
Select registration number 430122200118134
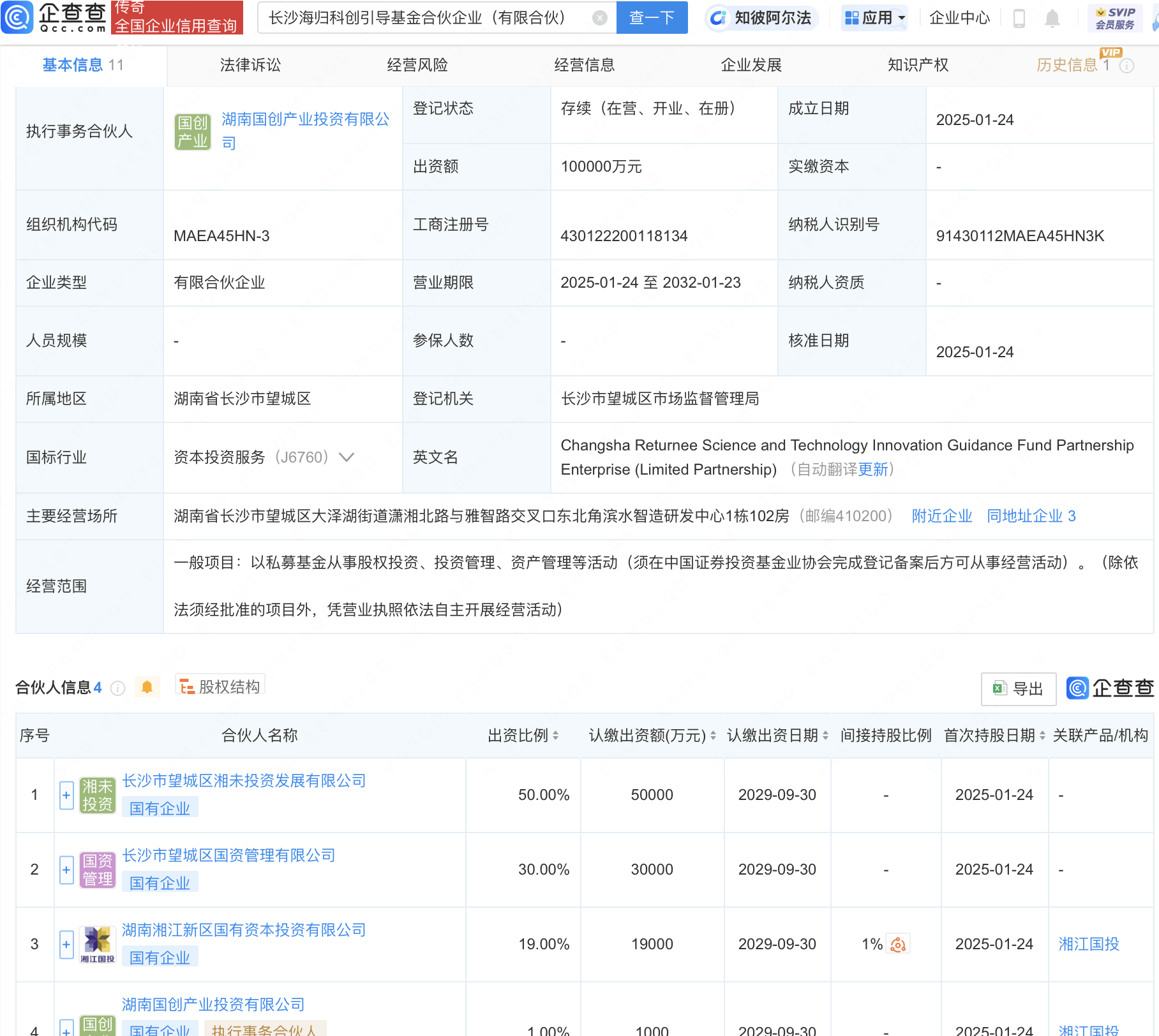[x=624, y=236]
